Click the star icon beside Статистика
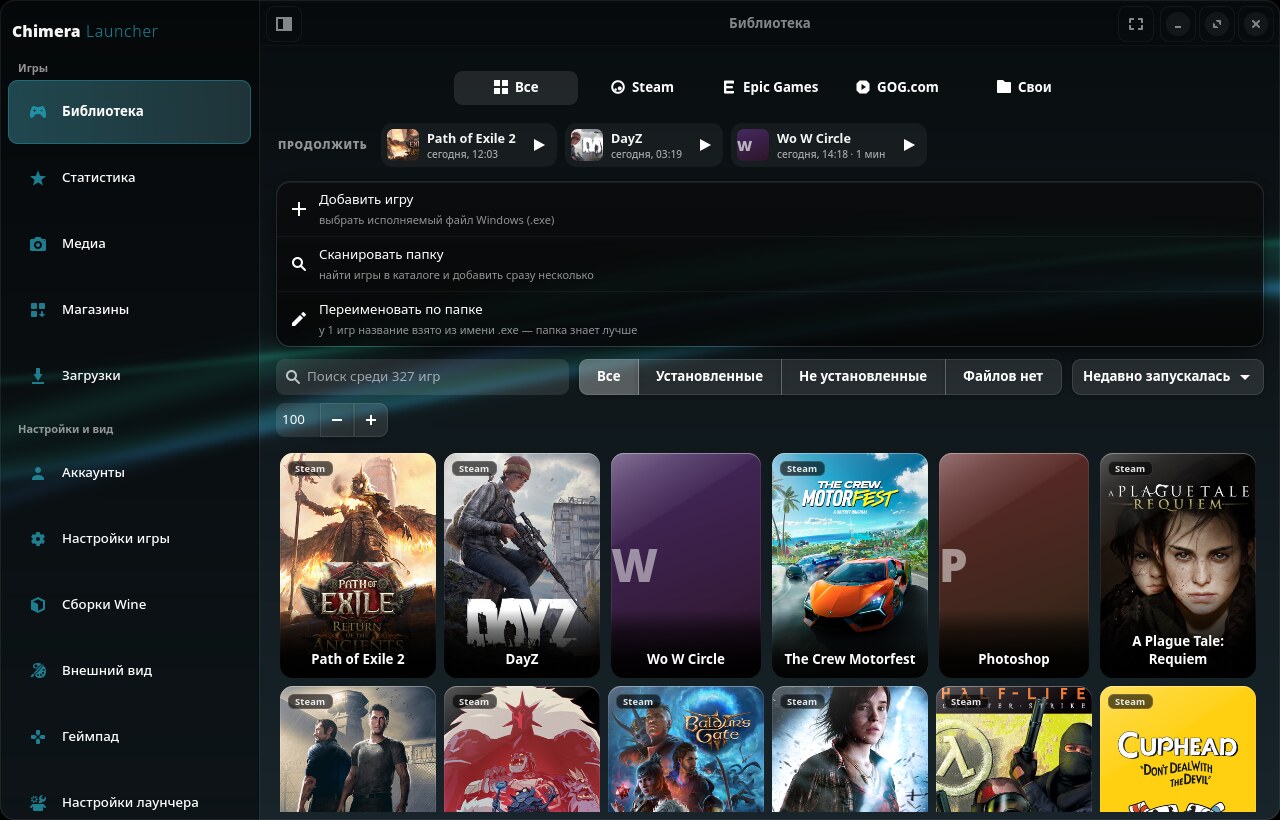The width and height of the screenshot is (1280, 820). tap(38, 178)
